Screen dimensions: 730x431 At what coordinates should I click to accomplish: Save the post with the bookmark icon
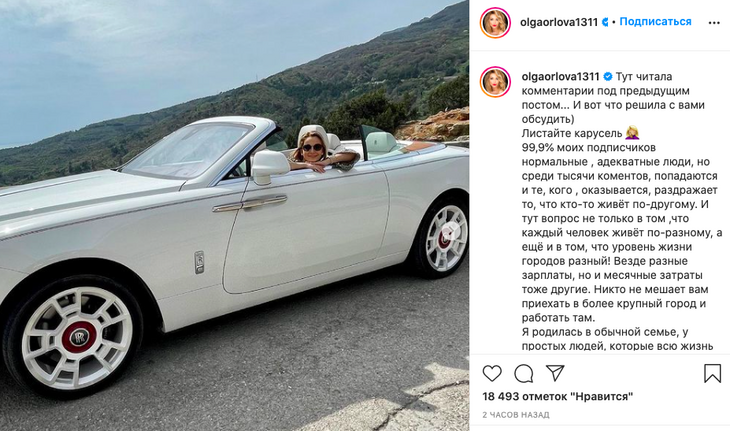coord(712,373)
